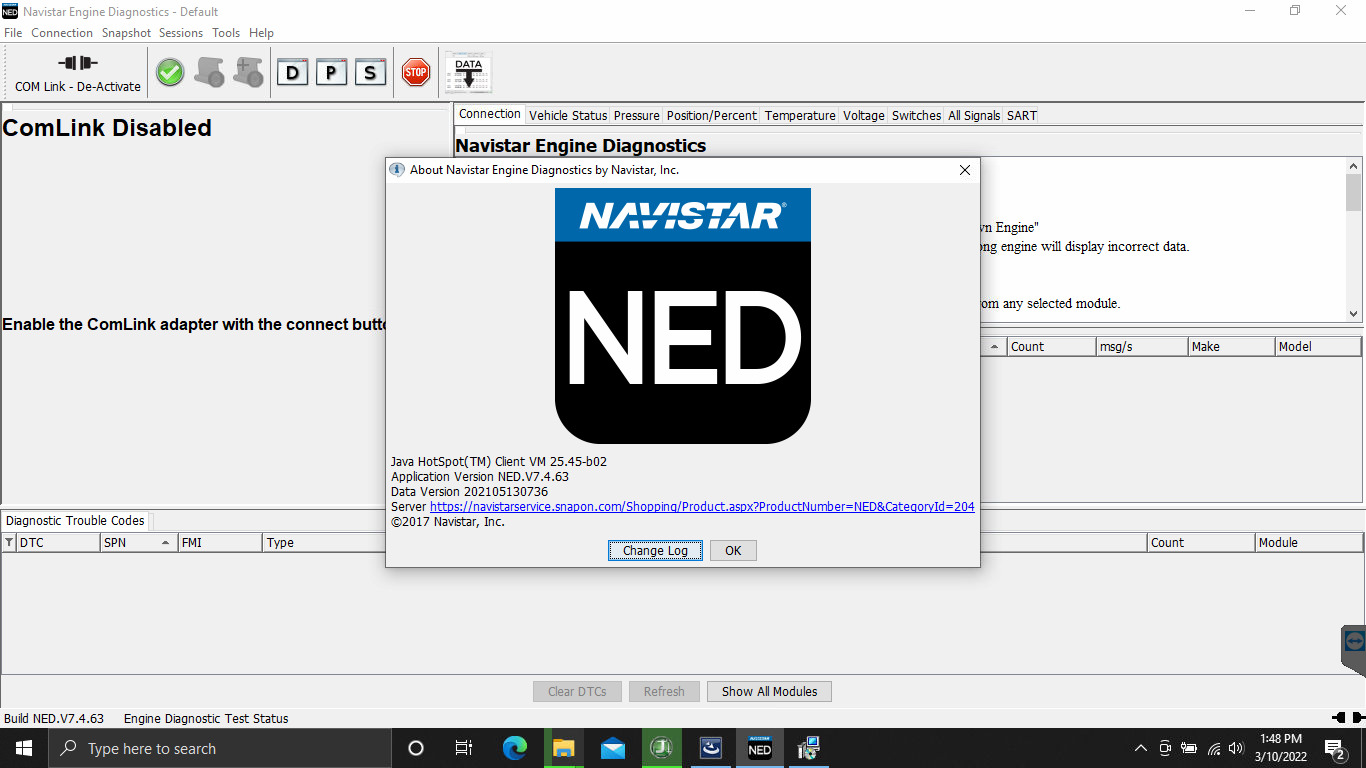Open the File menu
1366x768 pixels.
tap(13, 33)
